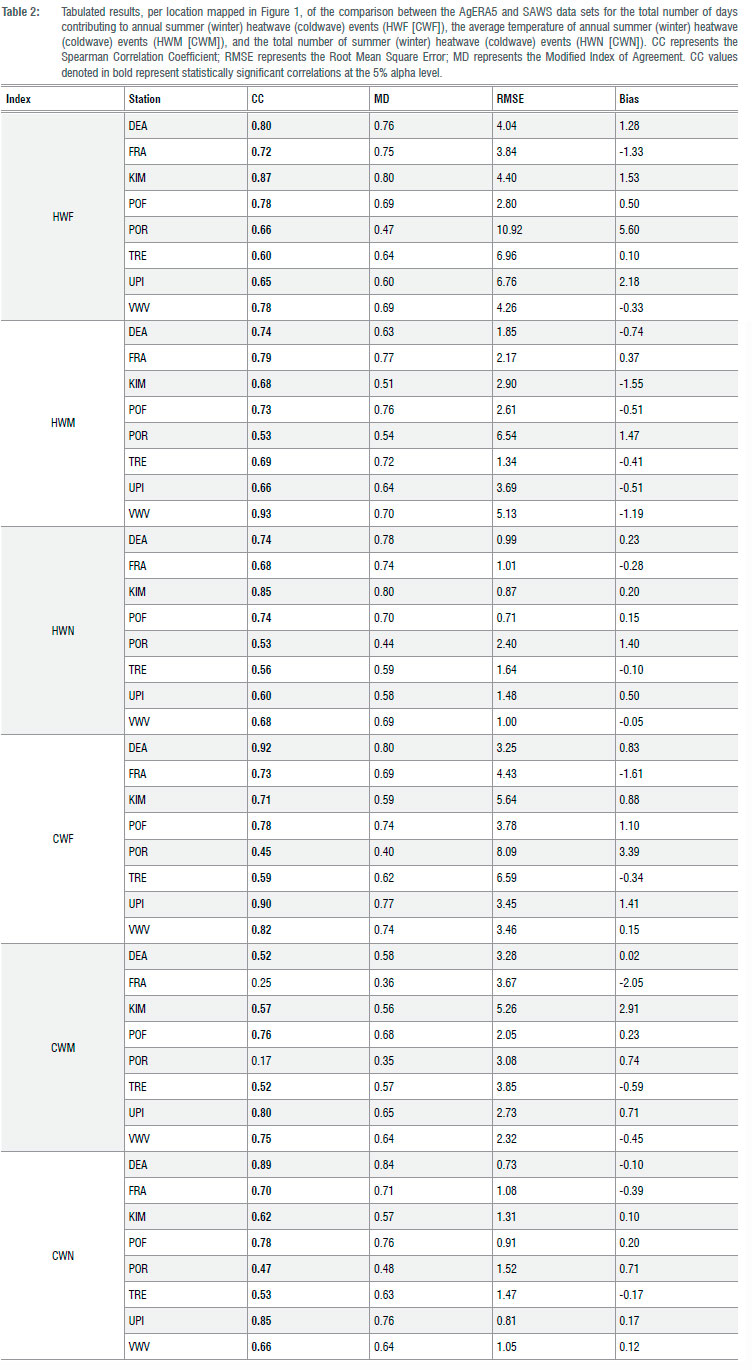752x1370 pixels.
Task: Click the HWF index row label
Action: (x=62, y=216)
